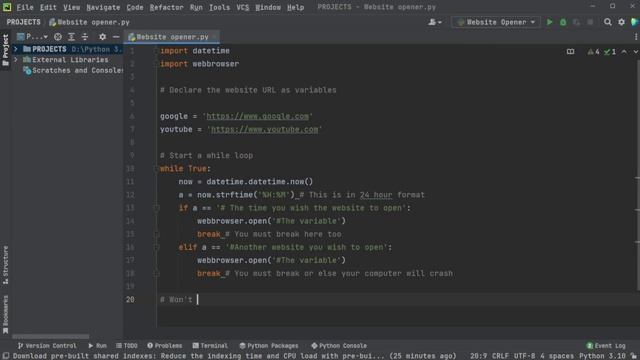640x360 pixels.
Task: Open the TODO tool window
Action: 127,346
